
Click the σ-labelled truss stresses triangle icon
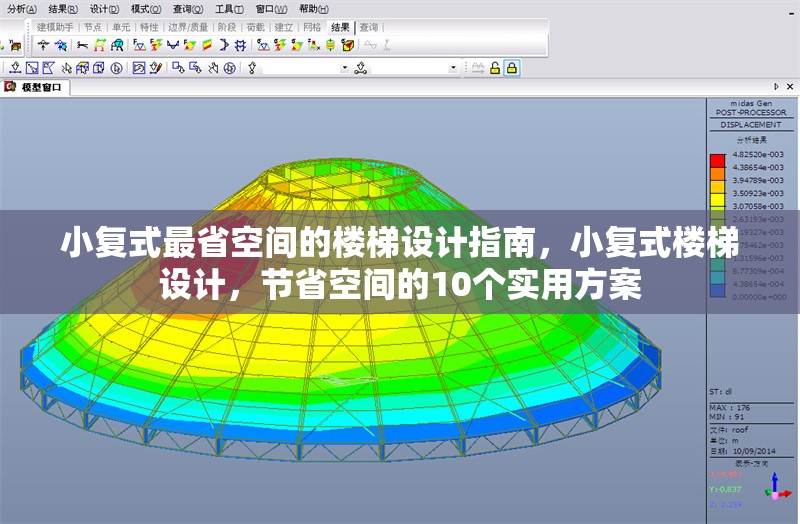click(x=263, y=45)
